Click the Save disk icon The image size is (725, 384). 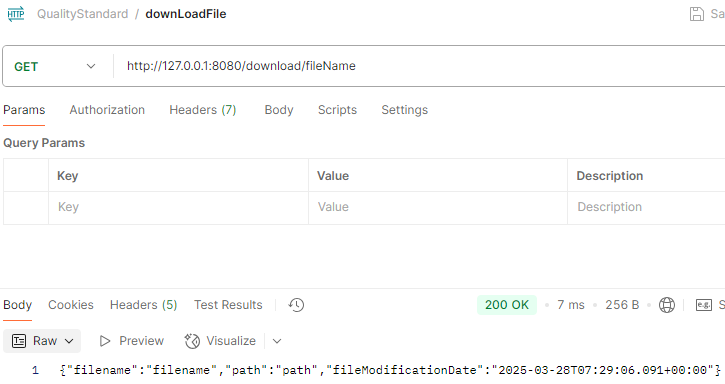696,14
